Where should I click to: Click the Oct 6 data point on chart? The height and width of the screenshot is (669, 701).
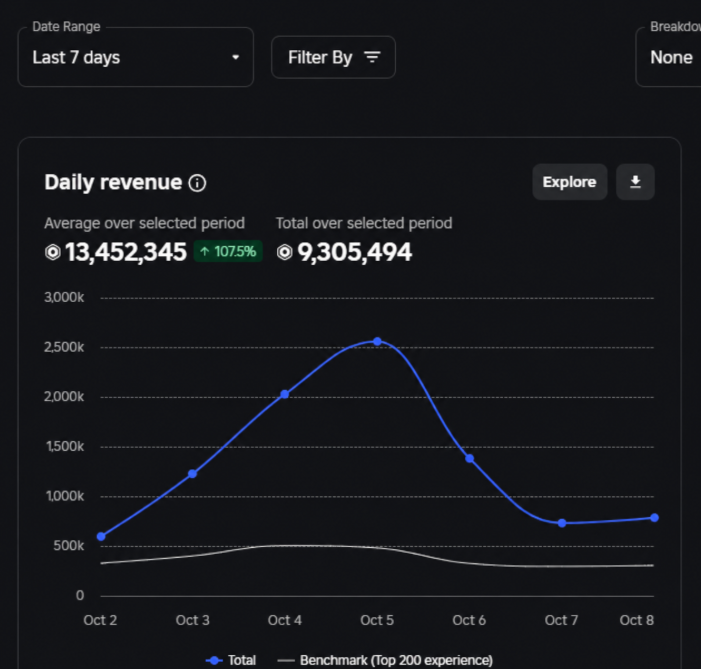coord(469,458)
